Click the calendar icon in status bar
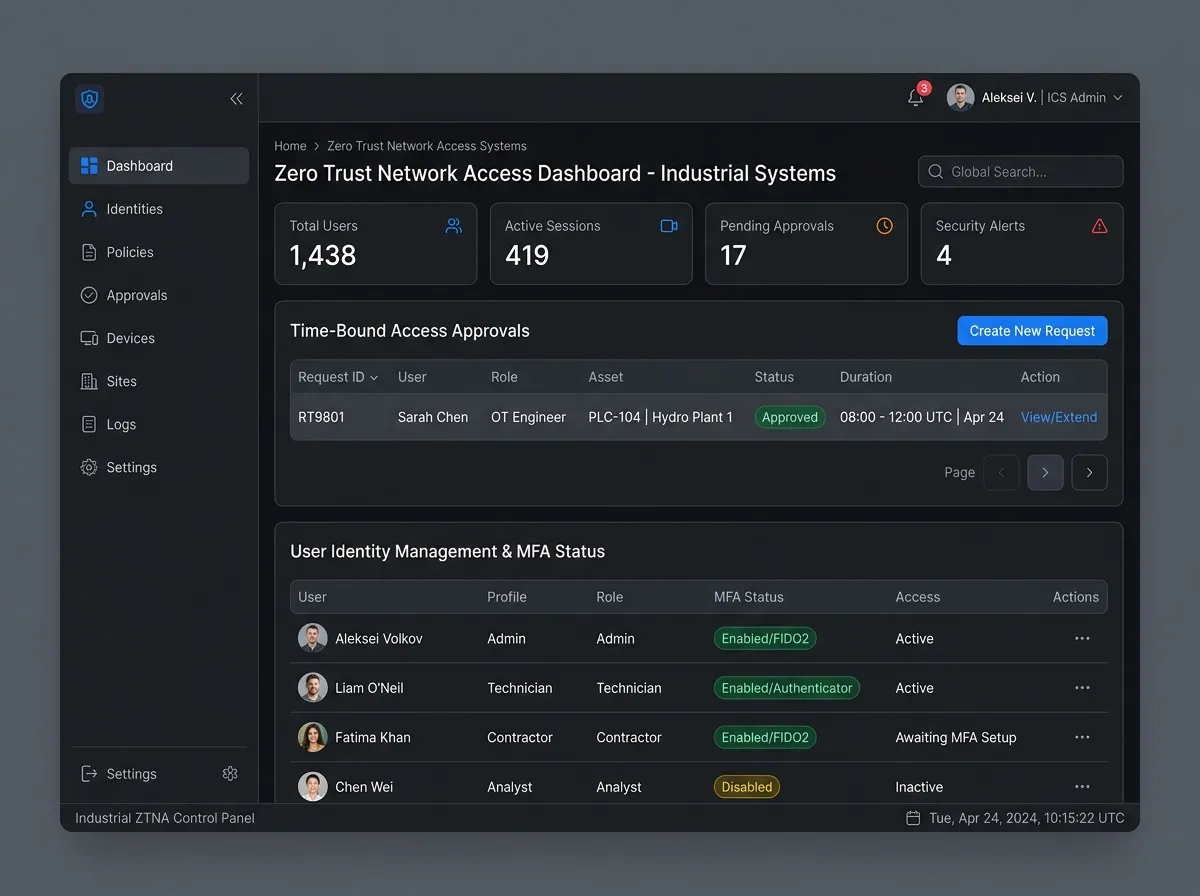 coord(913,818)
